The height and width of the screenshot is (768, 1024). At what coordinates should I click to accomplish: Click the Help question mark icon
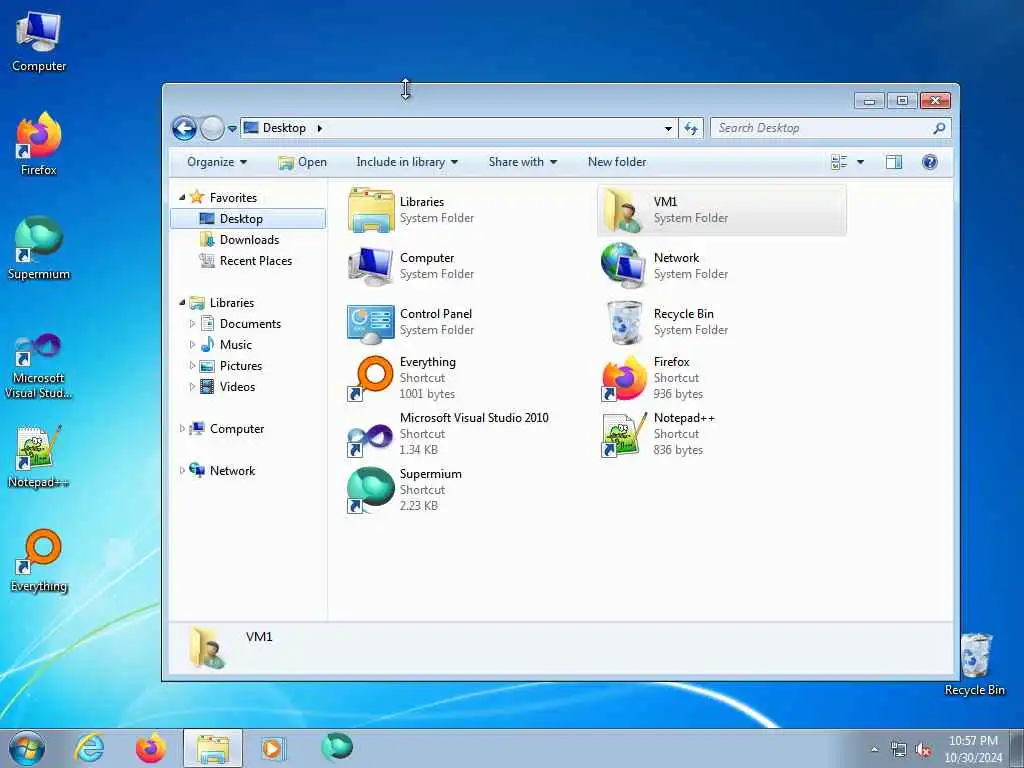click(930, 162)
